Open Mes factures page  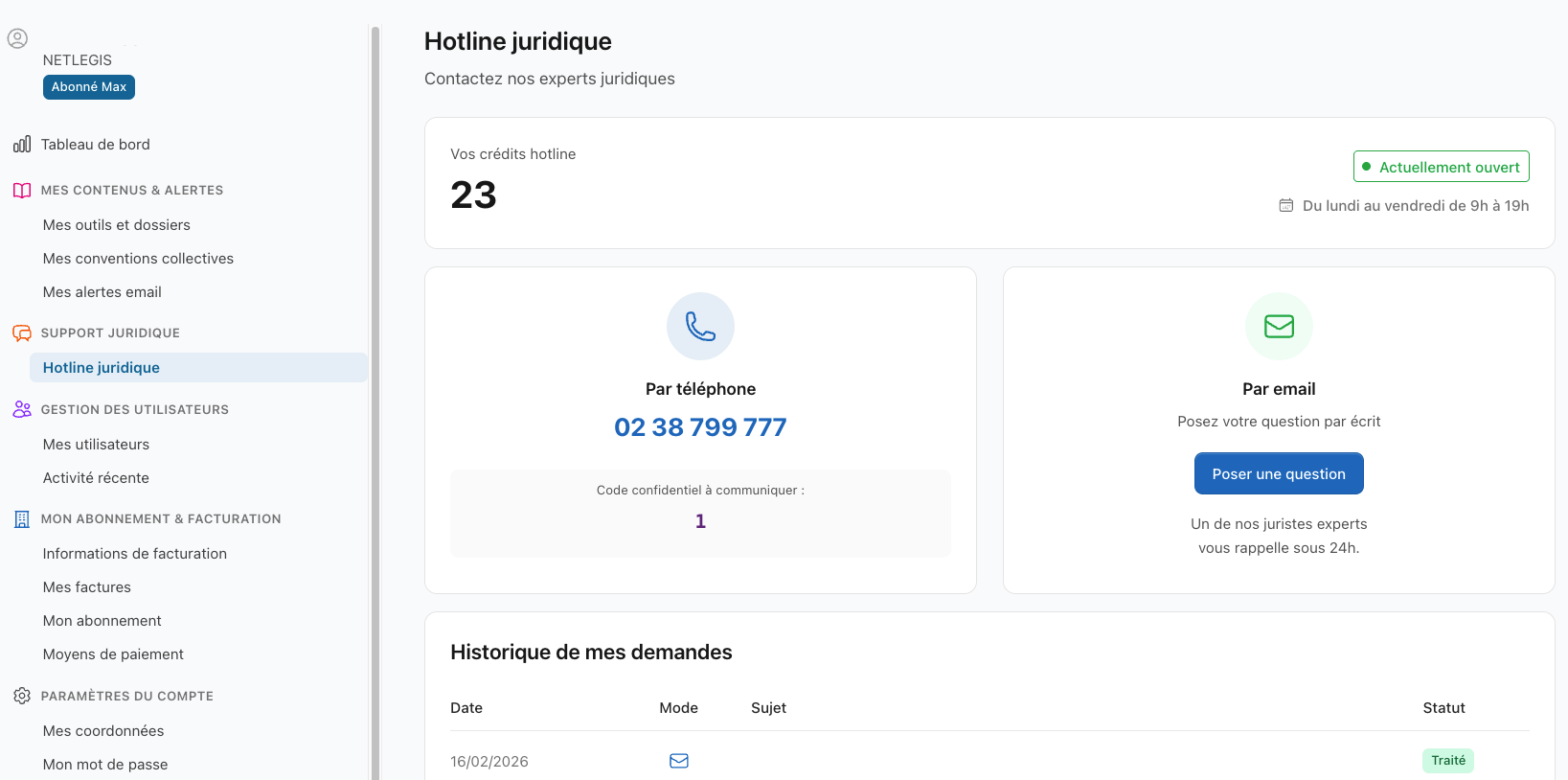click(x=87, y=587)
